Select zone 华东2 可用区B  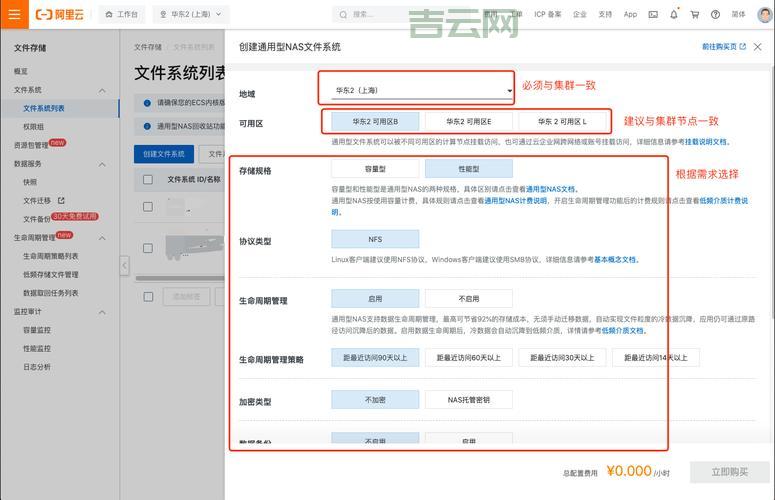pos(375,122)
